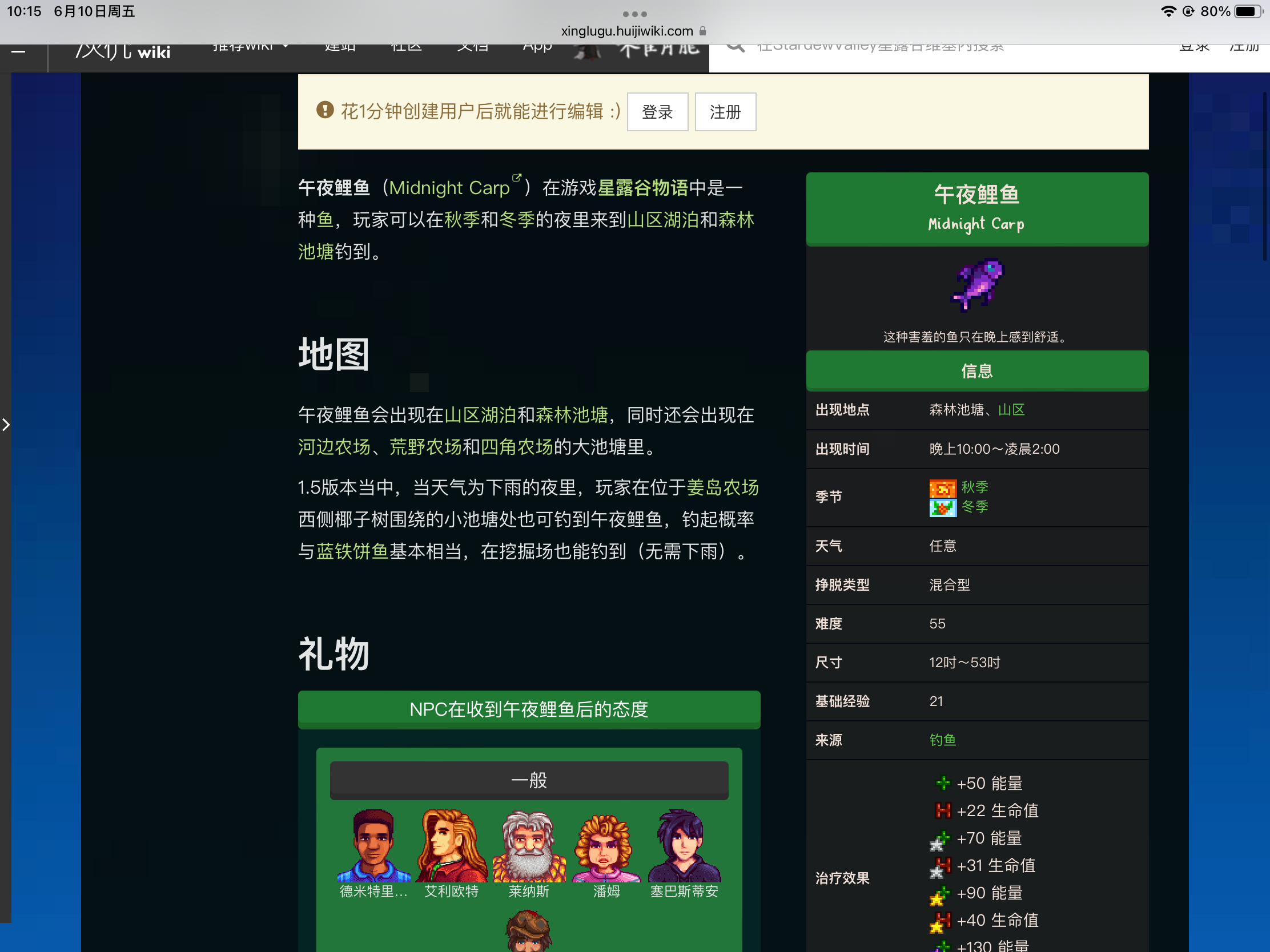The width and height of the screenshot is (1270, 952).
Task: Click the 登录 button in the banner
Action: click(x=657, y=112)
